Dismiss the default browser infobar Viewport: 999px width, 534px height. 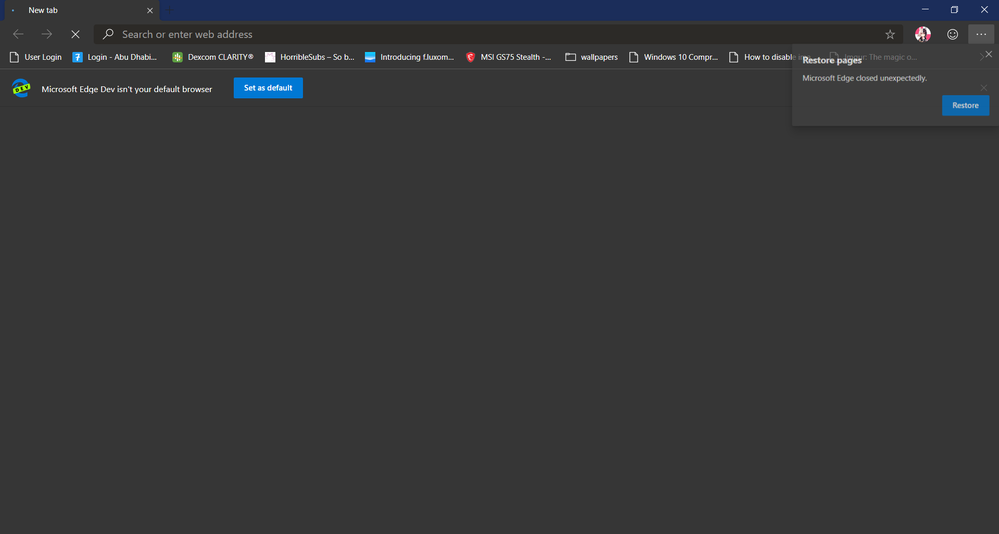tap(984, 88)
